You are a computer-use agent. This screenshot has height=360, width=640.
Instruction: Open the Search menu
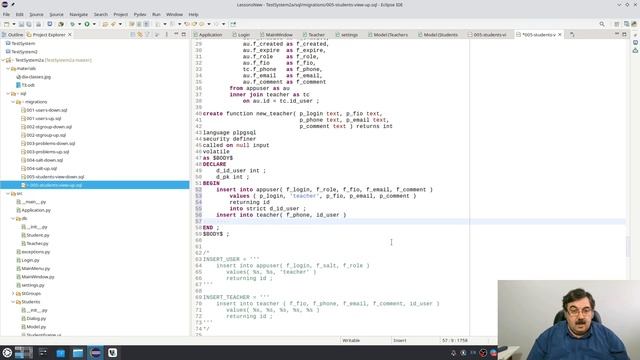pos(101,14)
